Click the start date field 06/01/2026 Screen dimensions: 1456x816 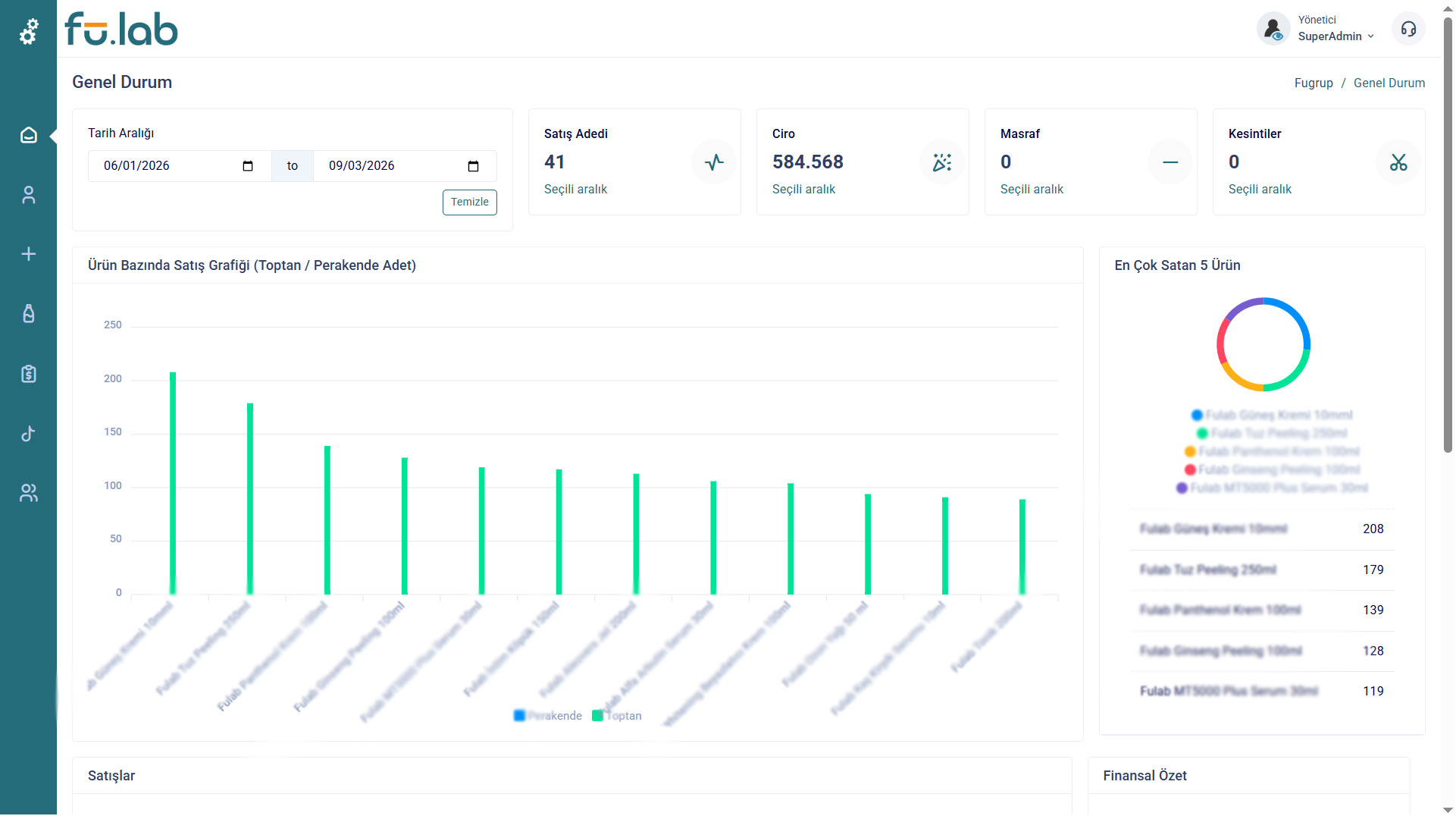coord(180,166)
